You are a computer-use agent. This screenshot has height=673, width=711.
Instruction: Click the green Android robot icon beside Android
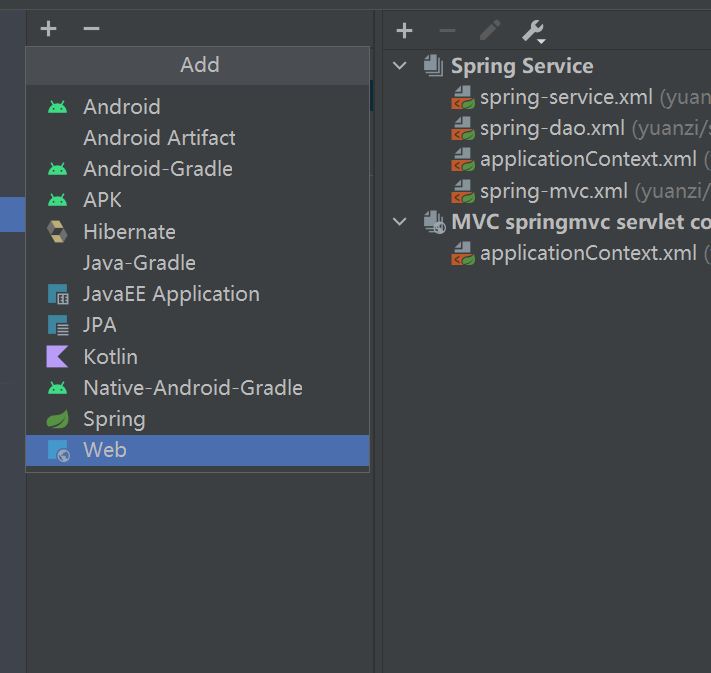point(58,107)
